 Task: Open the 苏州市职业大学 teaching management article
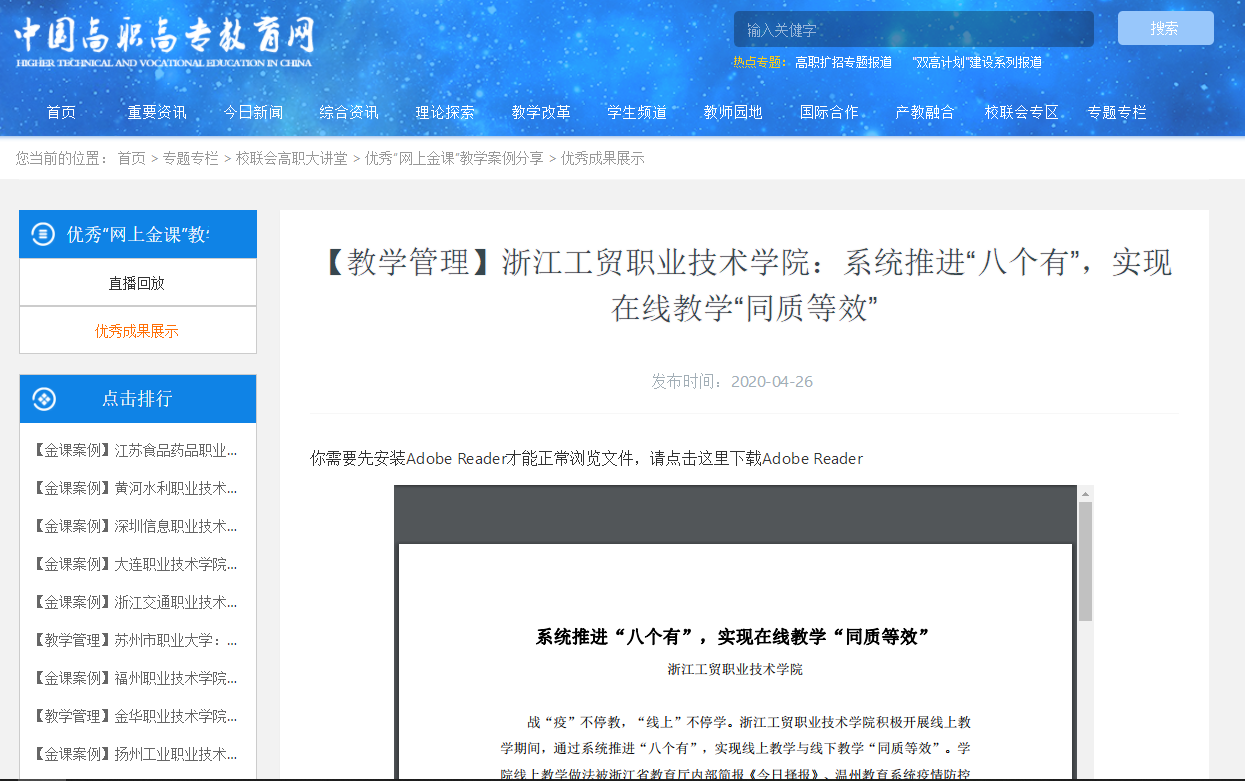(136, 640)
